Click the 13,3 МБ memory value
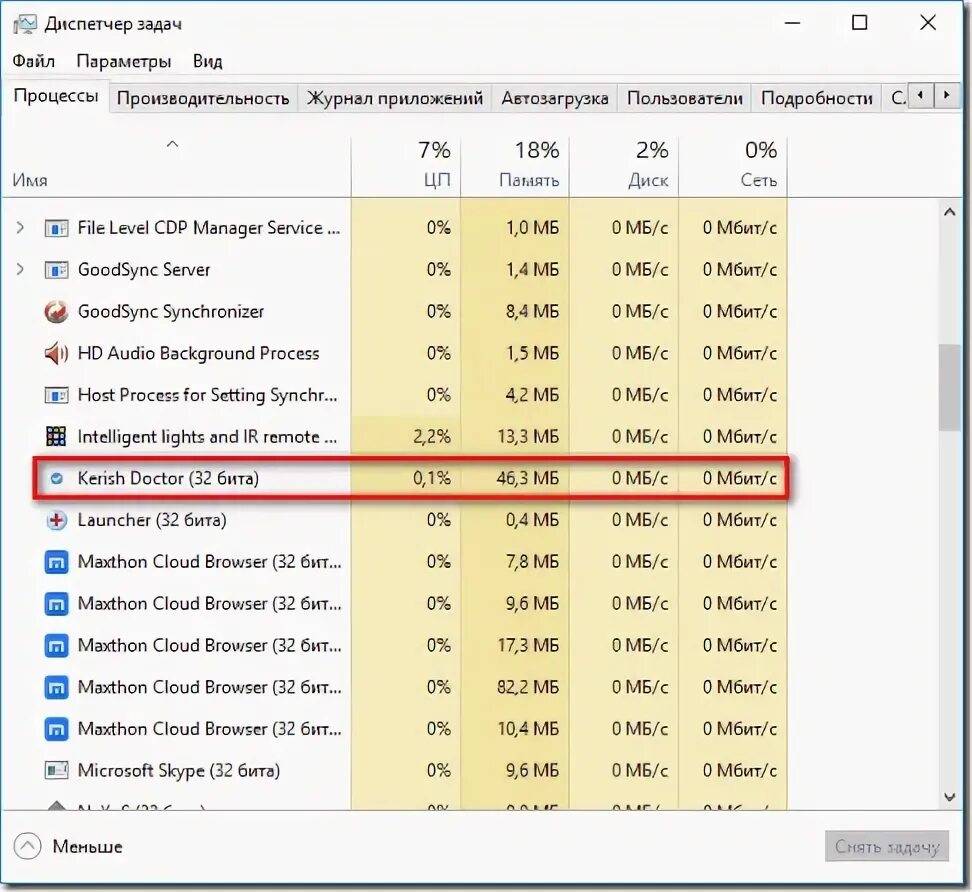The height and width of the screenshot is (892, 972). click(x=528, y=436)
